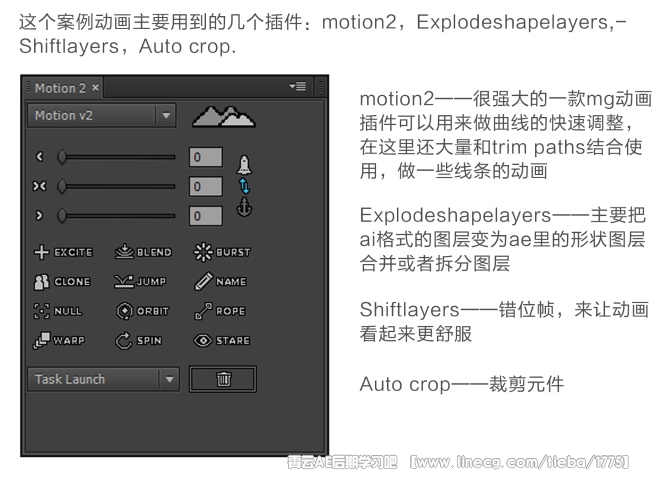This screenshot has width=671, height=479.
Task: Select the Jump tool
Action: (x=140, y=282)
